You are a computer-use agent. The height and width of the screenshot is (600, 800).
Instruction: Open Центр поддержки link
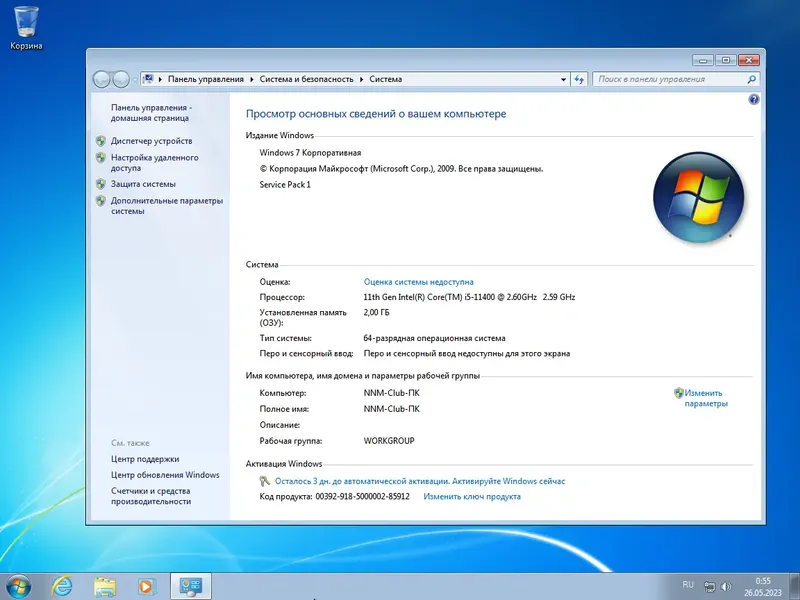[x=145, y=459]
